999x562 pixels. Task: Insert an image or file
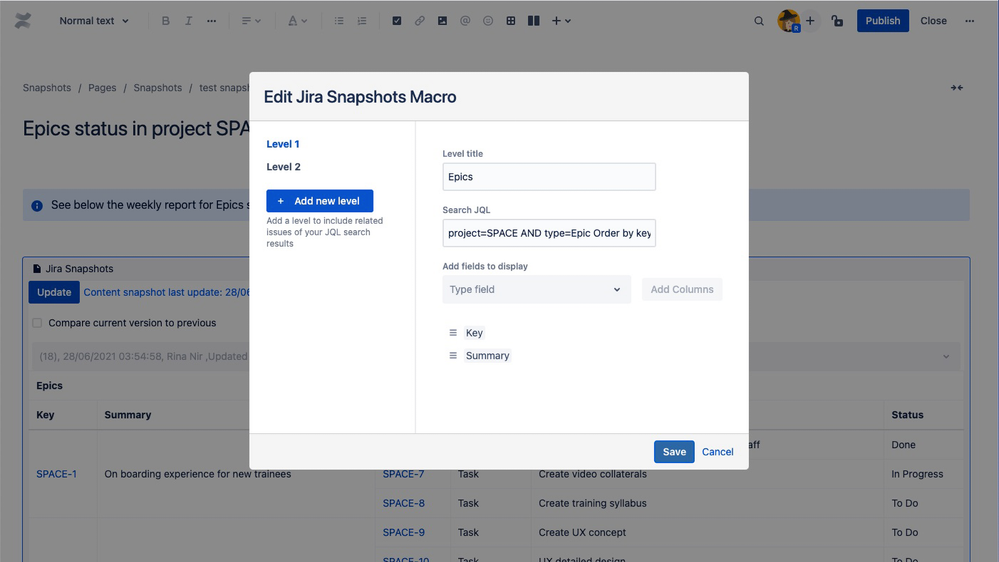click(442, 21)
